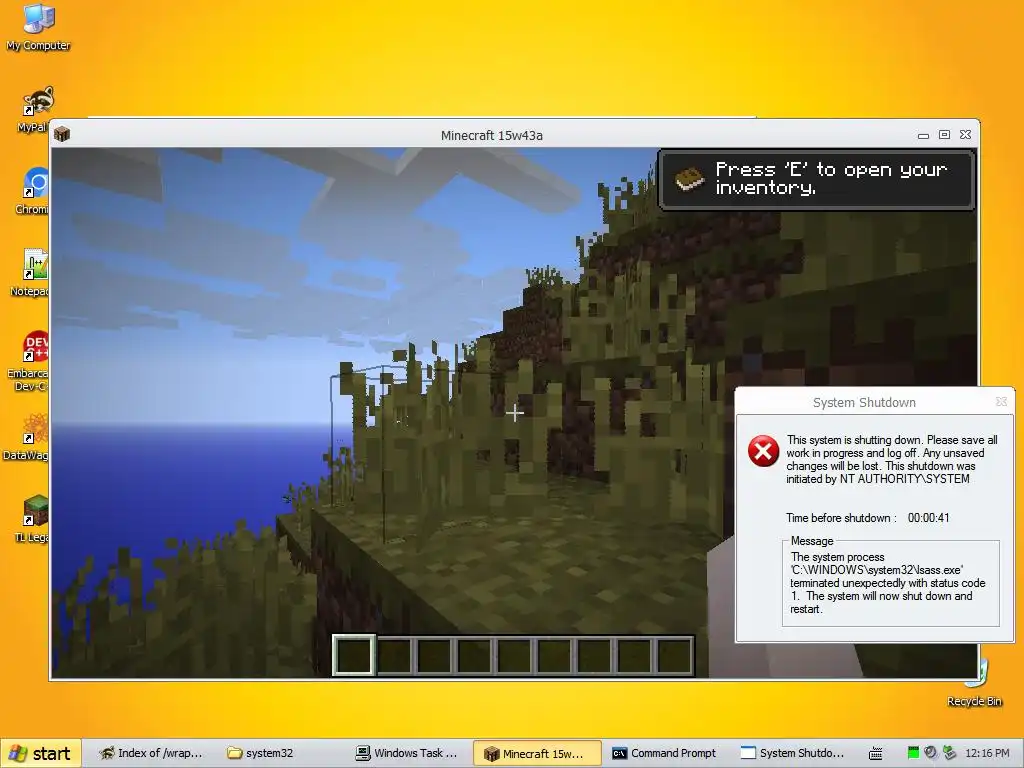
Task: Click the "Time before shutdown :" label
Action: 841,518
